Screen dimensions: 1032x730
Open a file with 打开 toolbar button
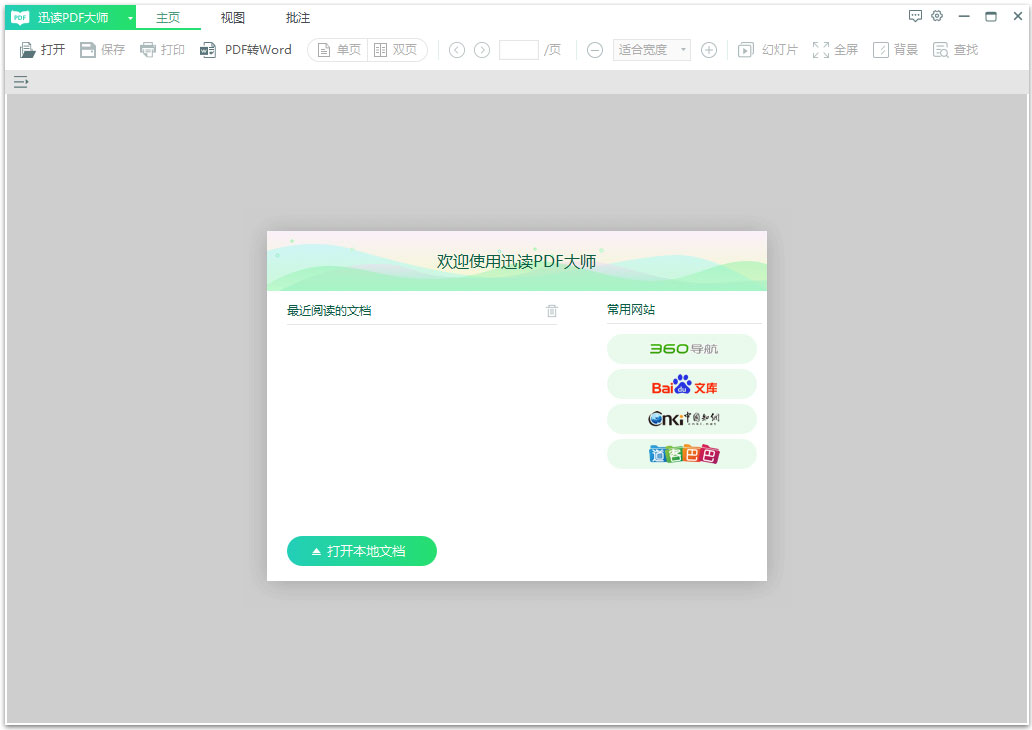click(x=42, y=50)
